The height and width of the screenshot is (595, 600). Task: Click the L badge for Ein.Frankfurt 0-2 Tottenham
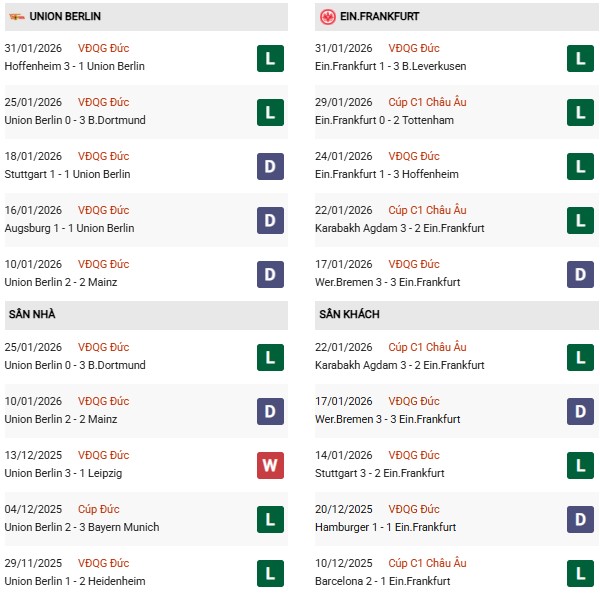click(x=579, y=112)
